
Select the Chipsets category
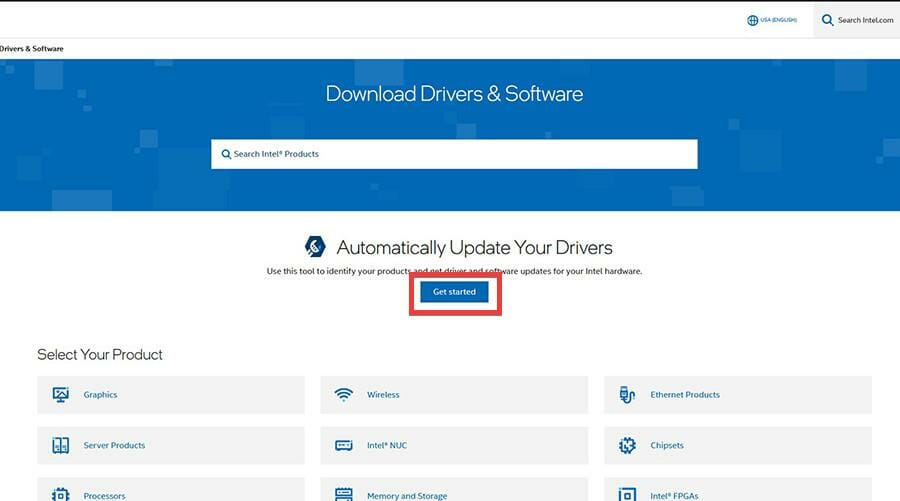[738, 445]
